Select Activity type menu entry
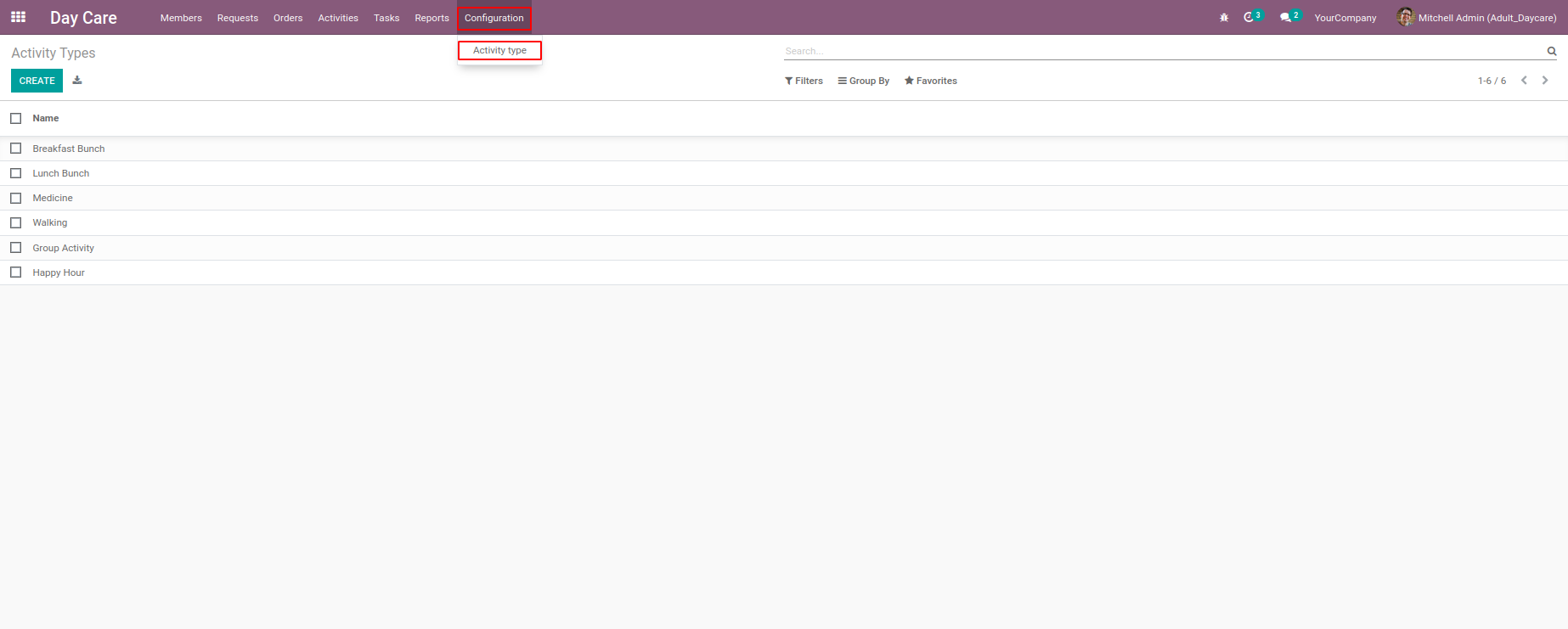The height and width of the screenshot is (629, 1568). click(x=499, y=50)
